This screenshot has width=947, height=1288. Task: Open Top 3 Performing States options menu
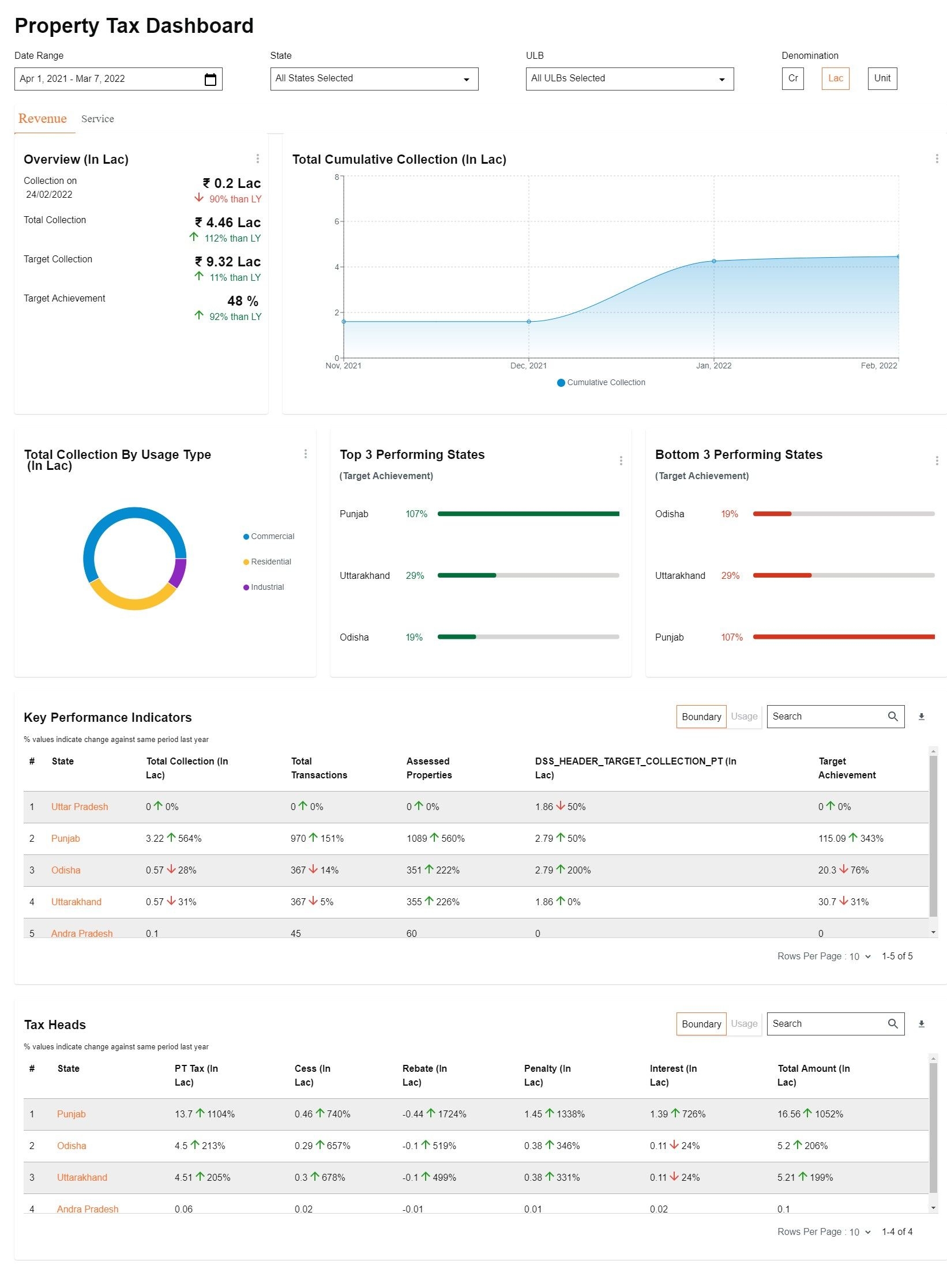coord(621,461)
